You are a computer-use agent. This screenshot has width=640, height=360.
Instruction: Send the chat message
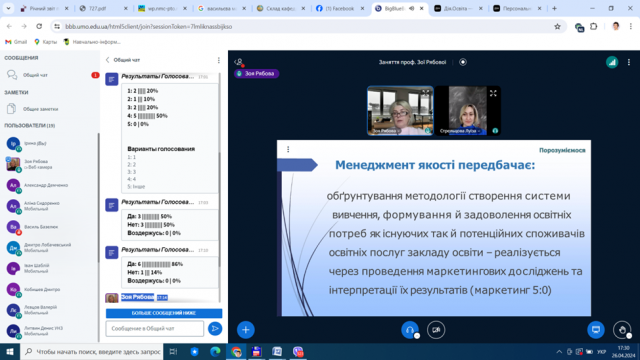click(x=215, y=329)
